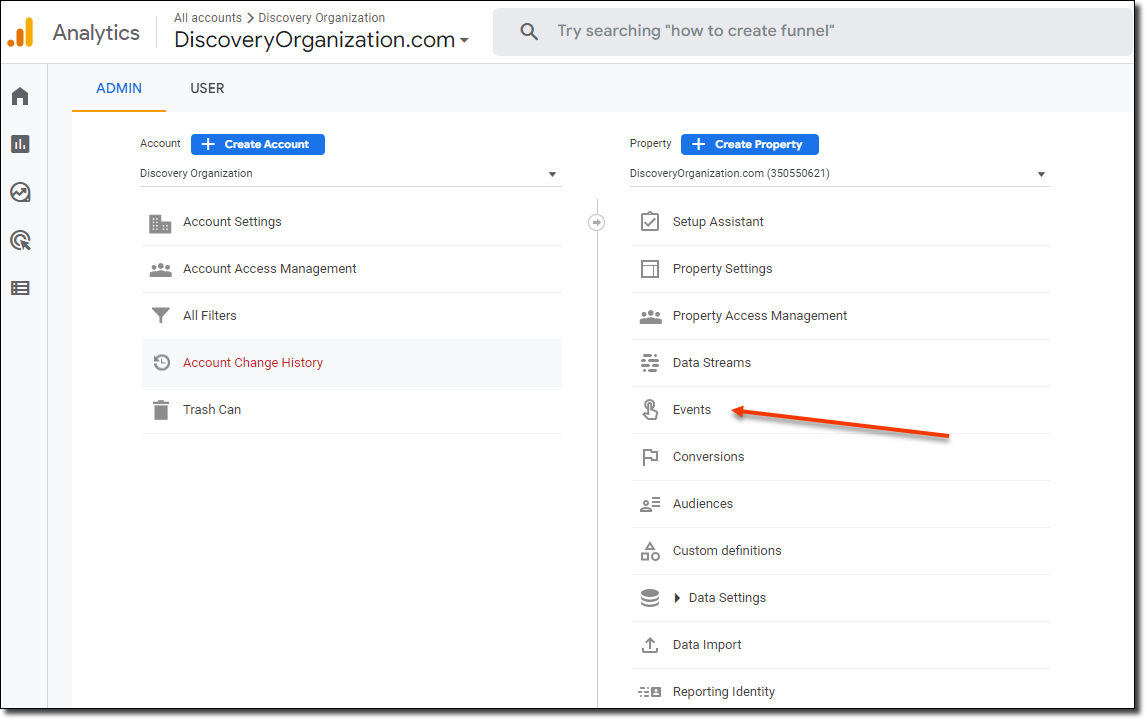The height and width of the screenshot is (719, 1145).
Task: Click the Create Account button
Action: (258, 145)
